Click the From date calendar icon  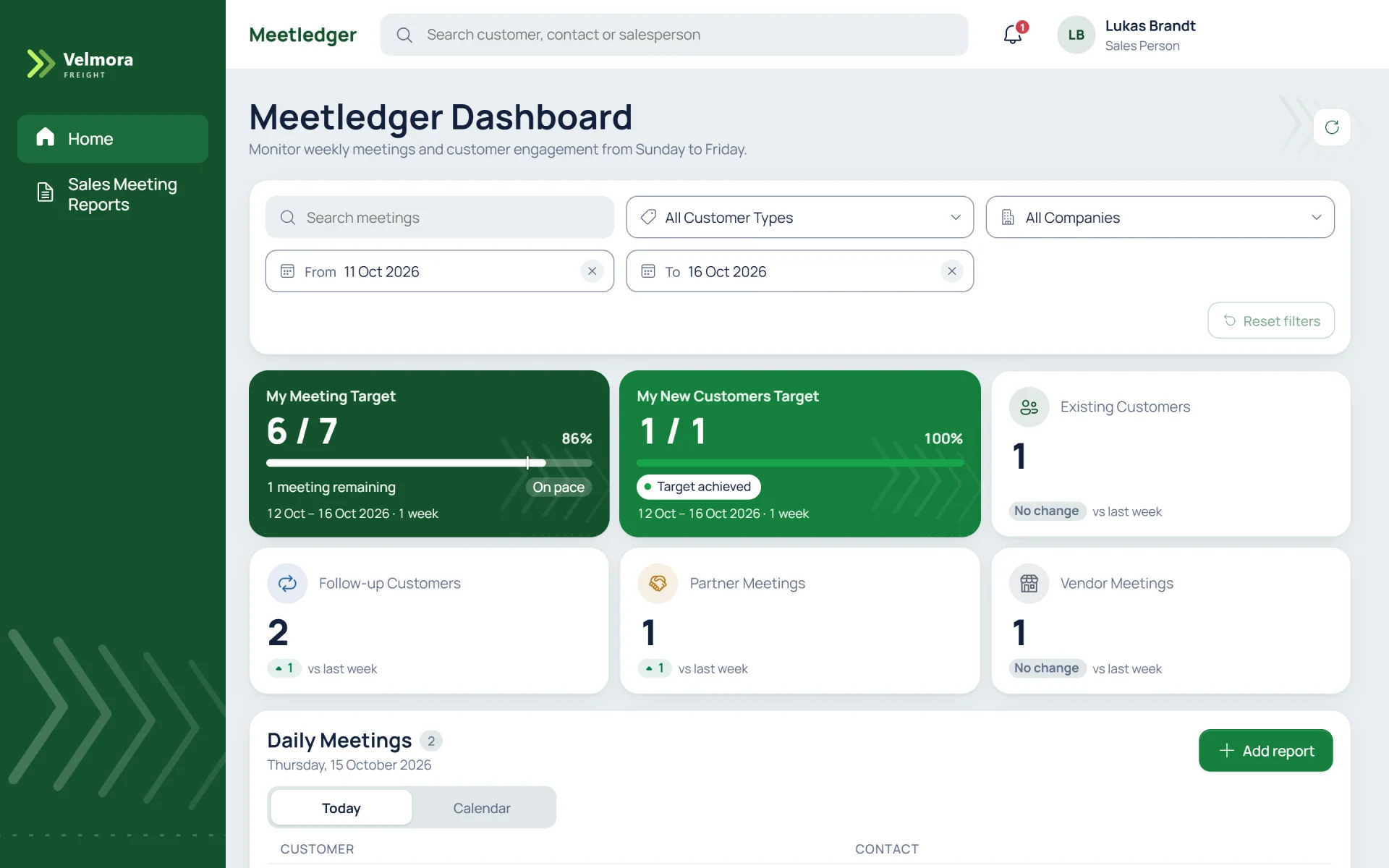click(287, 271)
